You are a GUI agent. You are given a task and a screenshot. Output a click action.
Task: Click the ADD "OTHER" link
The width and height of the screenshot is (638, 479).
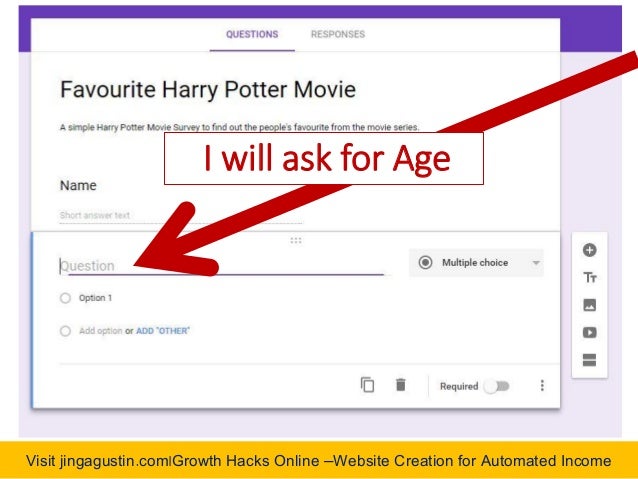click(163, 331)
